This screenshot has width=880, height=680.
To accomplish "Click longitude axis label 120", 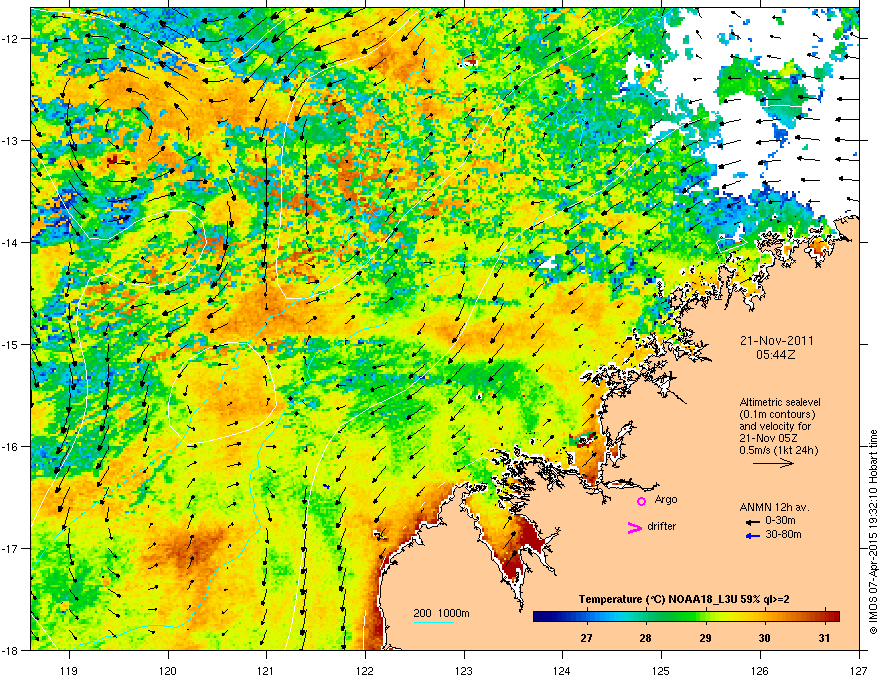I will click(168, 670).
